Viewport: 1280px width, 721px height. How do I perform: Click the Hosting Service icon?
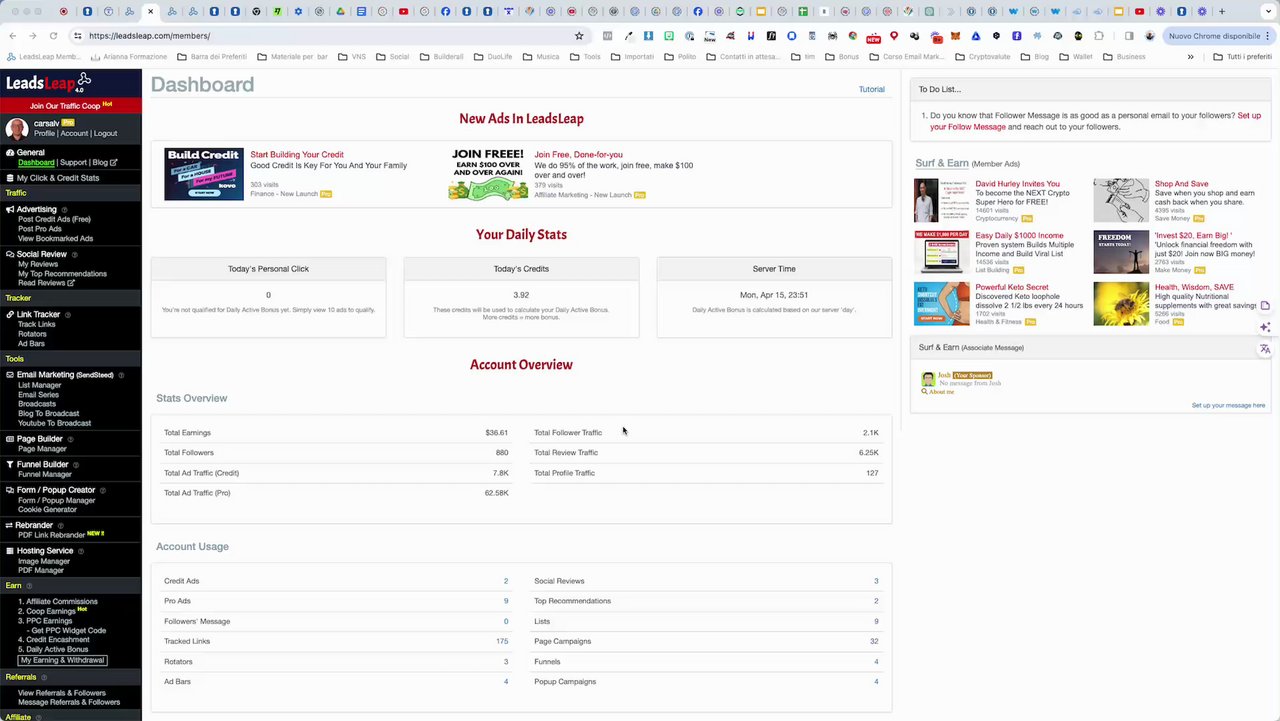click(10, 551)
